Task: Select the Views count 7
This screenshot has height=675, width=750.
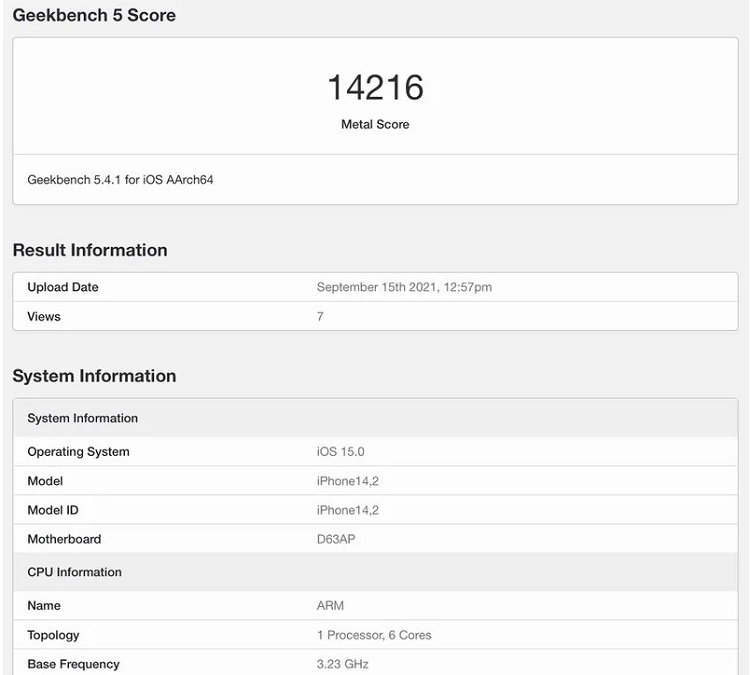Action: point(320,316)
